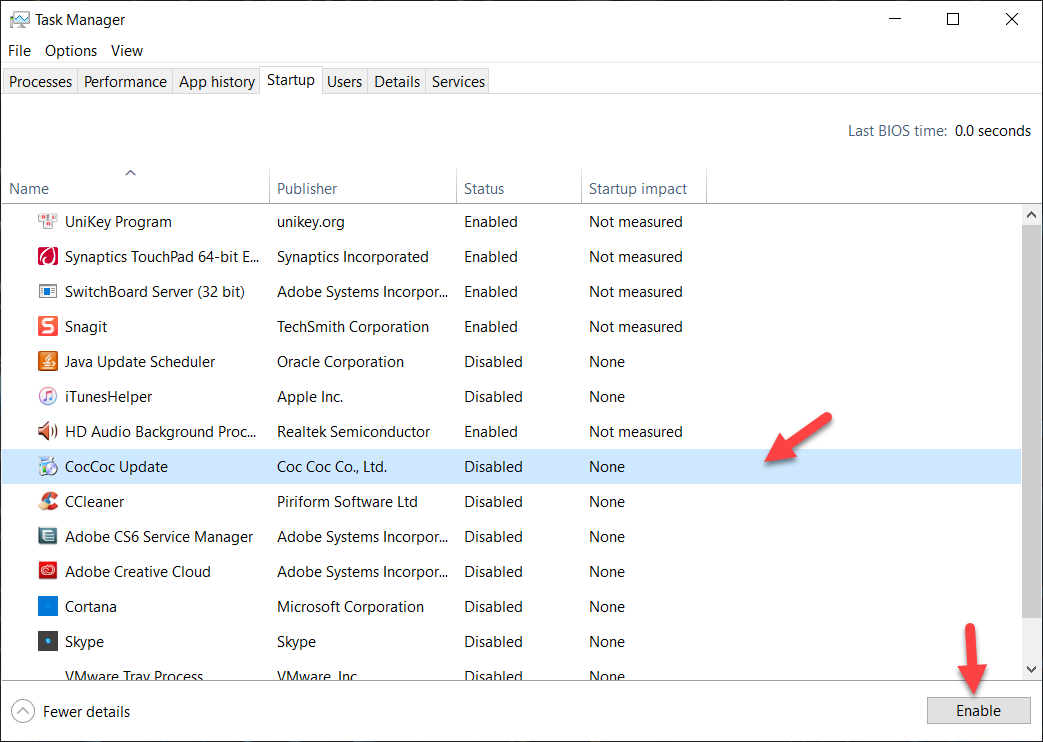Select the CCleaner icon
The width and height of the screenshot is (1043, 742).
47,502
